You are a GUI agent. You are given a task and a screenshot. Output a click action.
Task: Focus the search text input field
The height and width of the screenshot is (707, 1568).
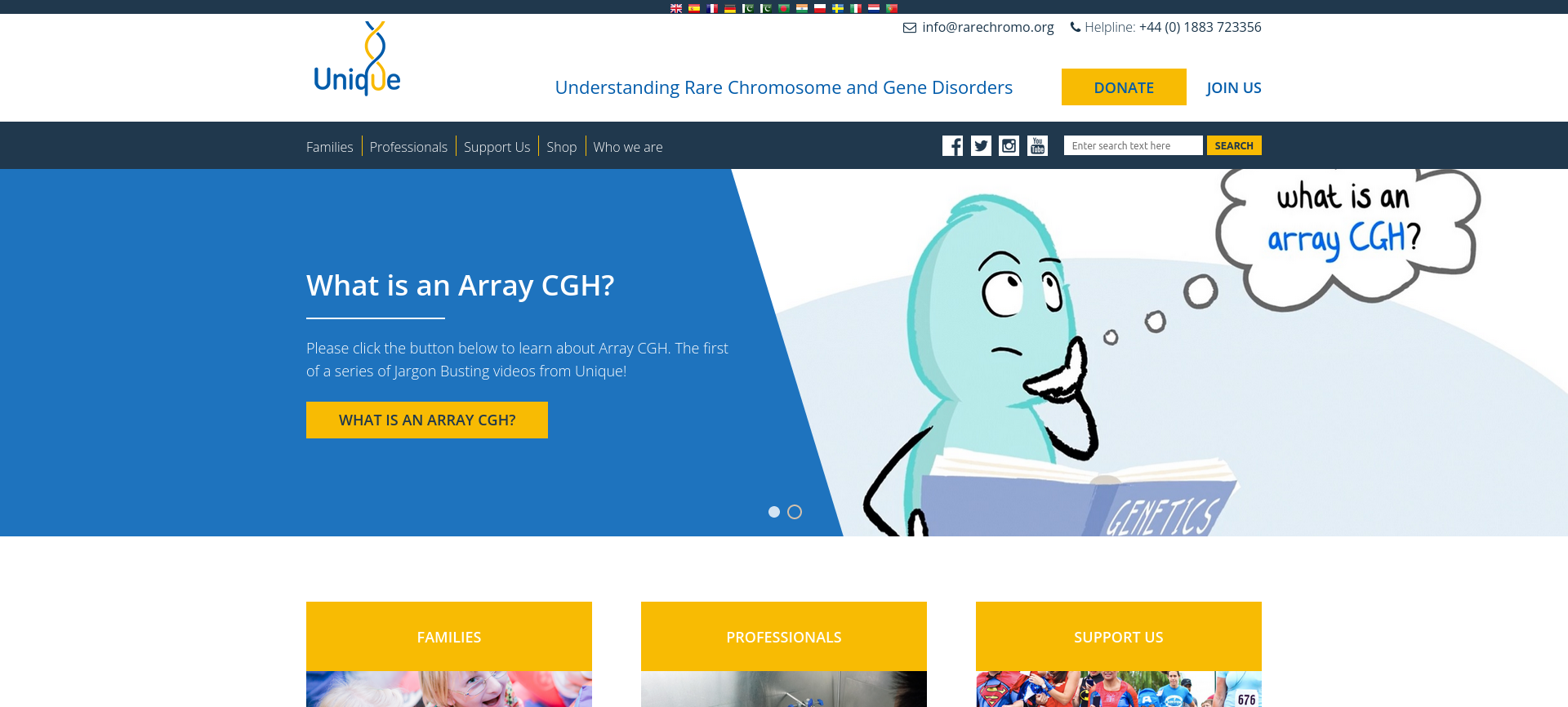[x=1134, y=145]
